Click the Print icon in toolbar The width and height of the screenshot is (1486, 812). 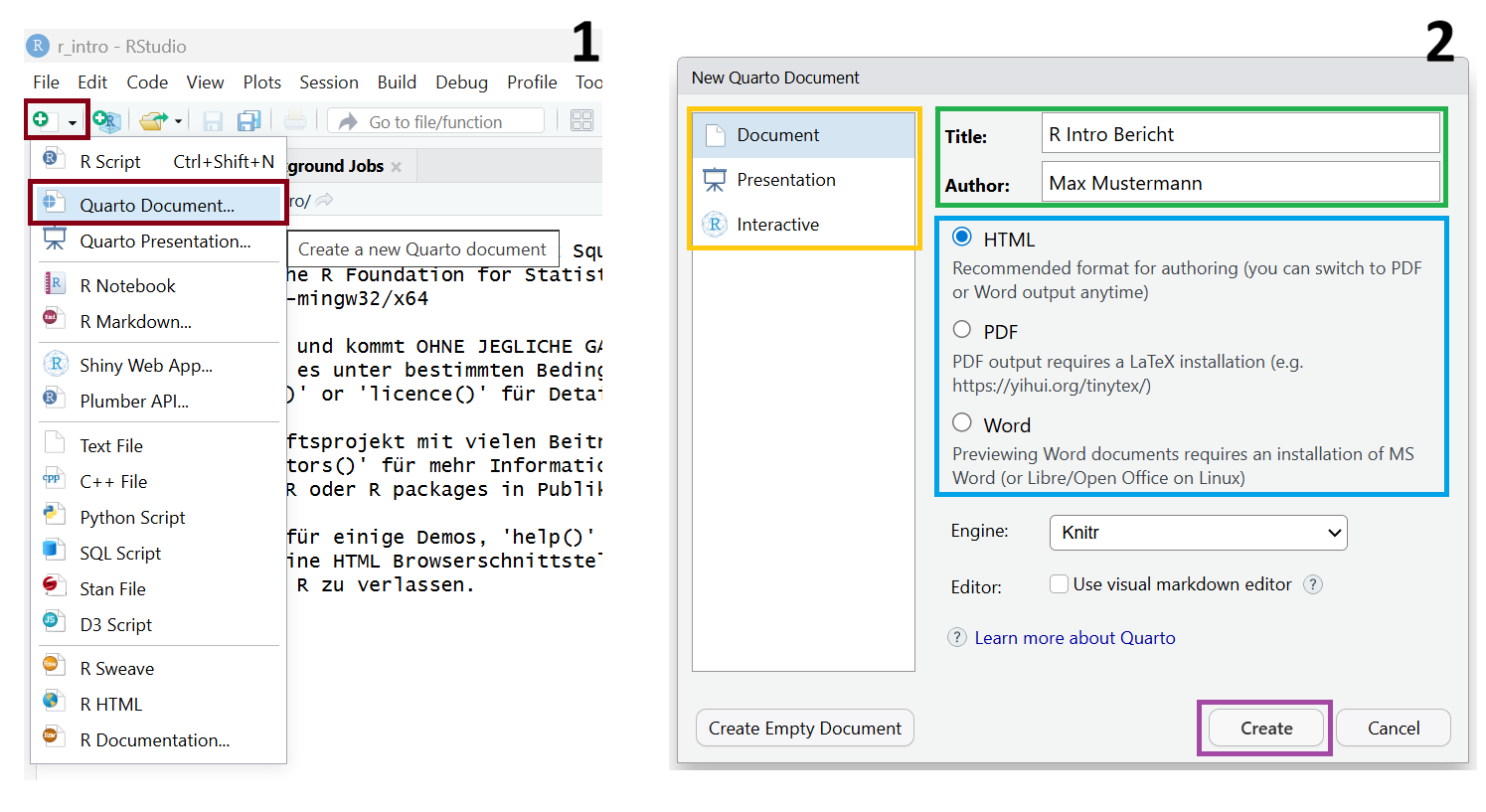point(295,121)
